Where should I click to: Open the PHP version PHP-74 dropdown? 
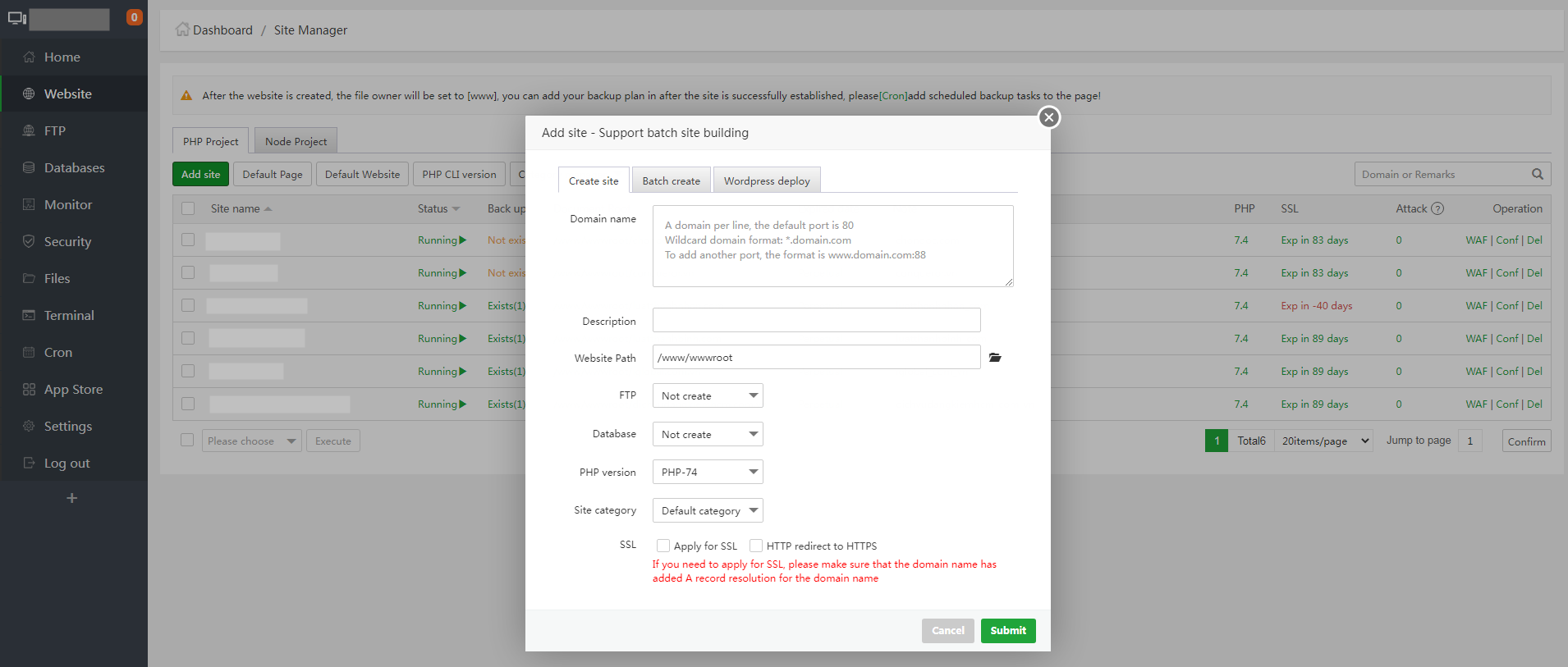click(708, 472)
